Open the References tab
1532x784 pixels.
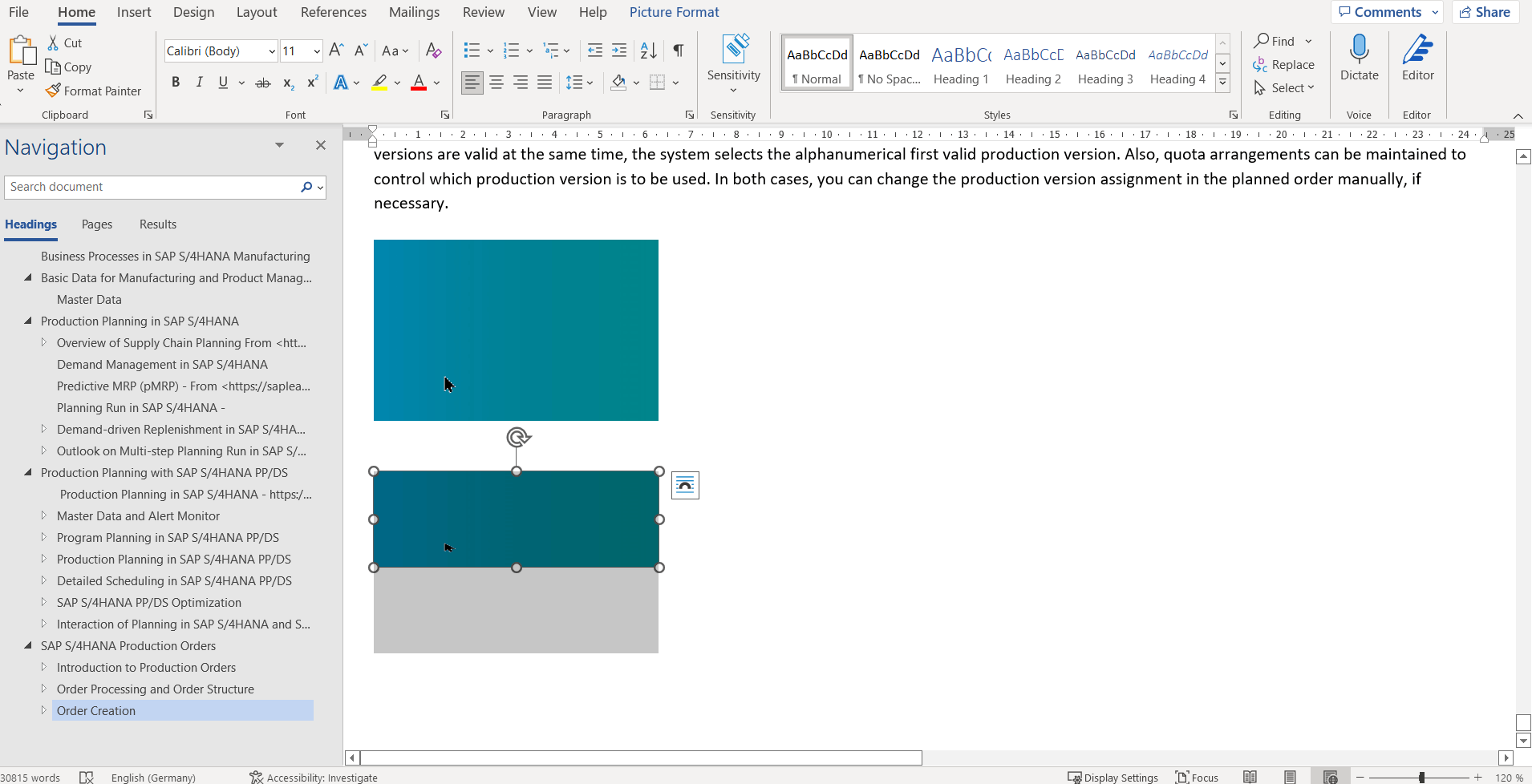coord(334,12)
